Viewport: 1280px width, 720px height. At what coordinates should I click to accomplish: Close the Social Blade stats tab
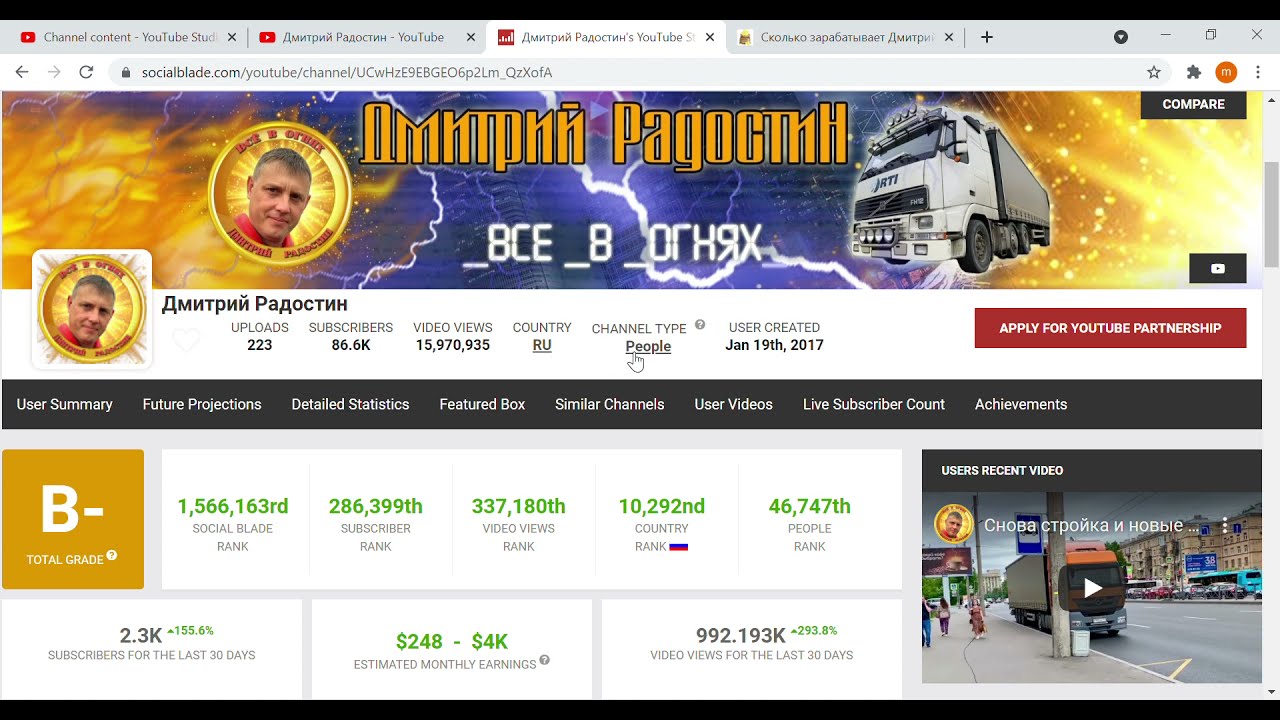[x=710, y=37]
